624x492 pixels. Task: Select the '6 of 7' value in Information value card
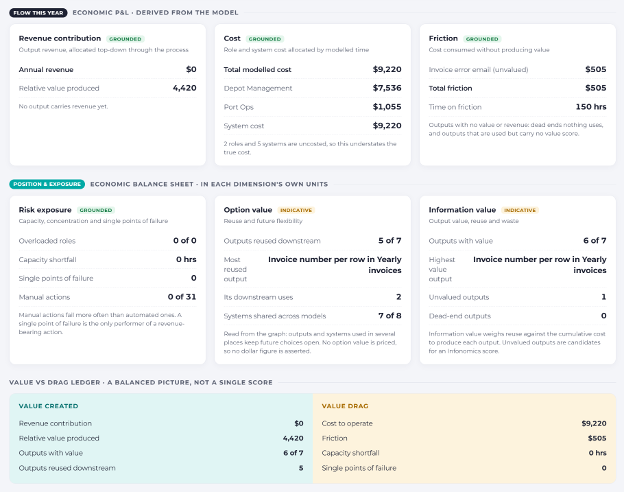(x=595, y=240)
